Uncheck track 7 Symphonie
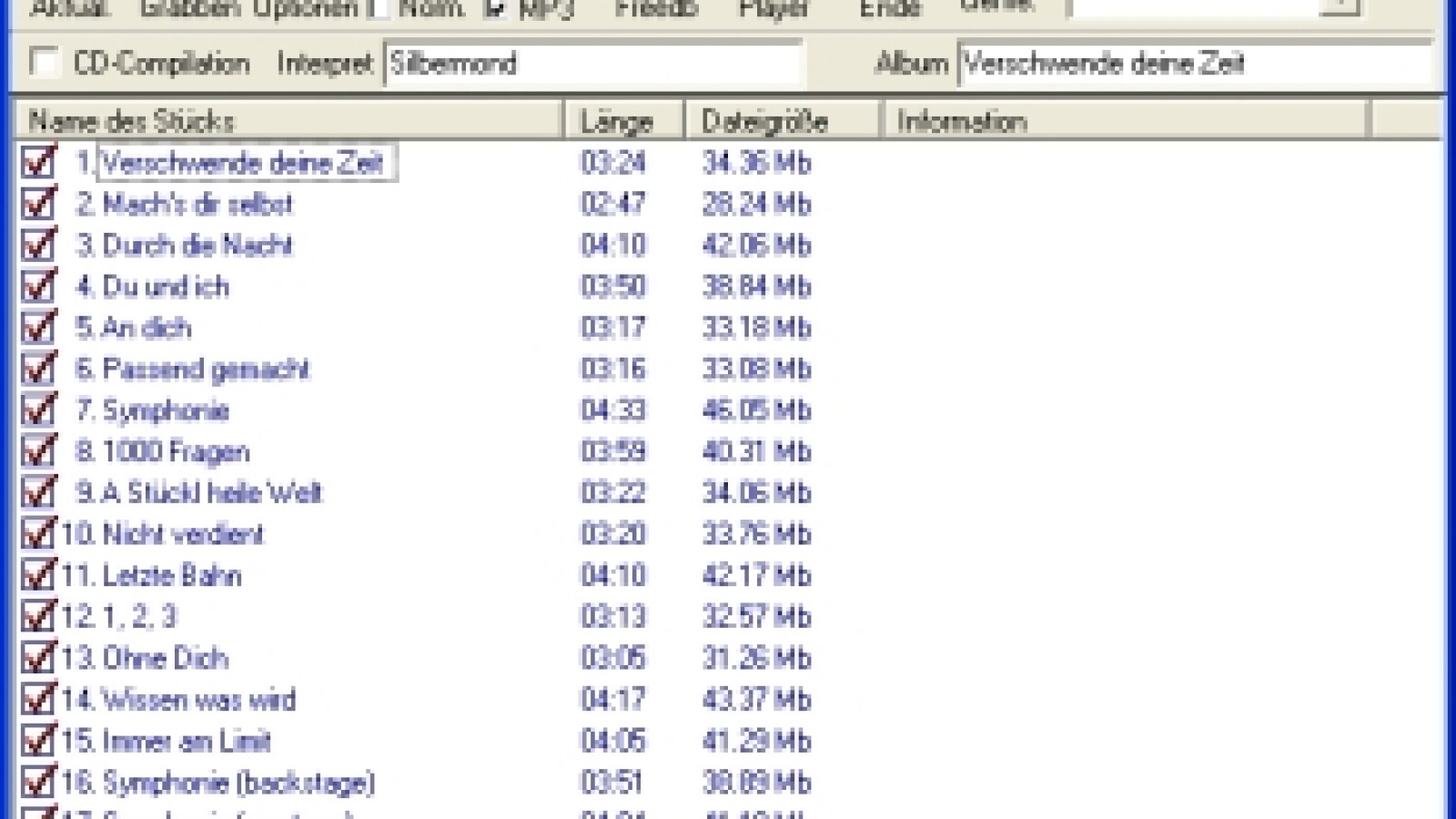The width and height of the screenshot is (1456, 819). 38,410
